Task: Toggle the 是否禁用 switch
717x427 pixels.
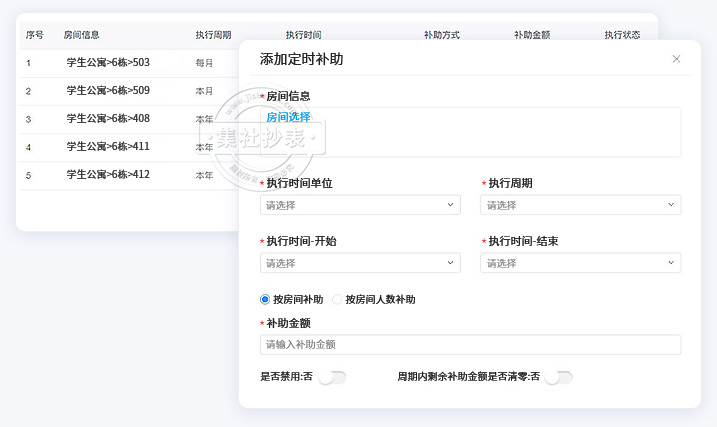Action: pyautogui.click(x=332, y=377)
